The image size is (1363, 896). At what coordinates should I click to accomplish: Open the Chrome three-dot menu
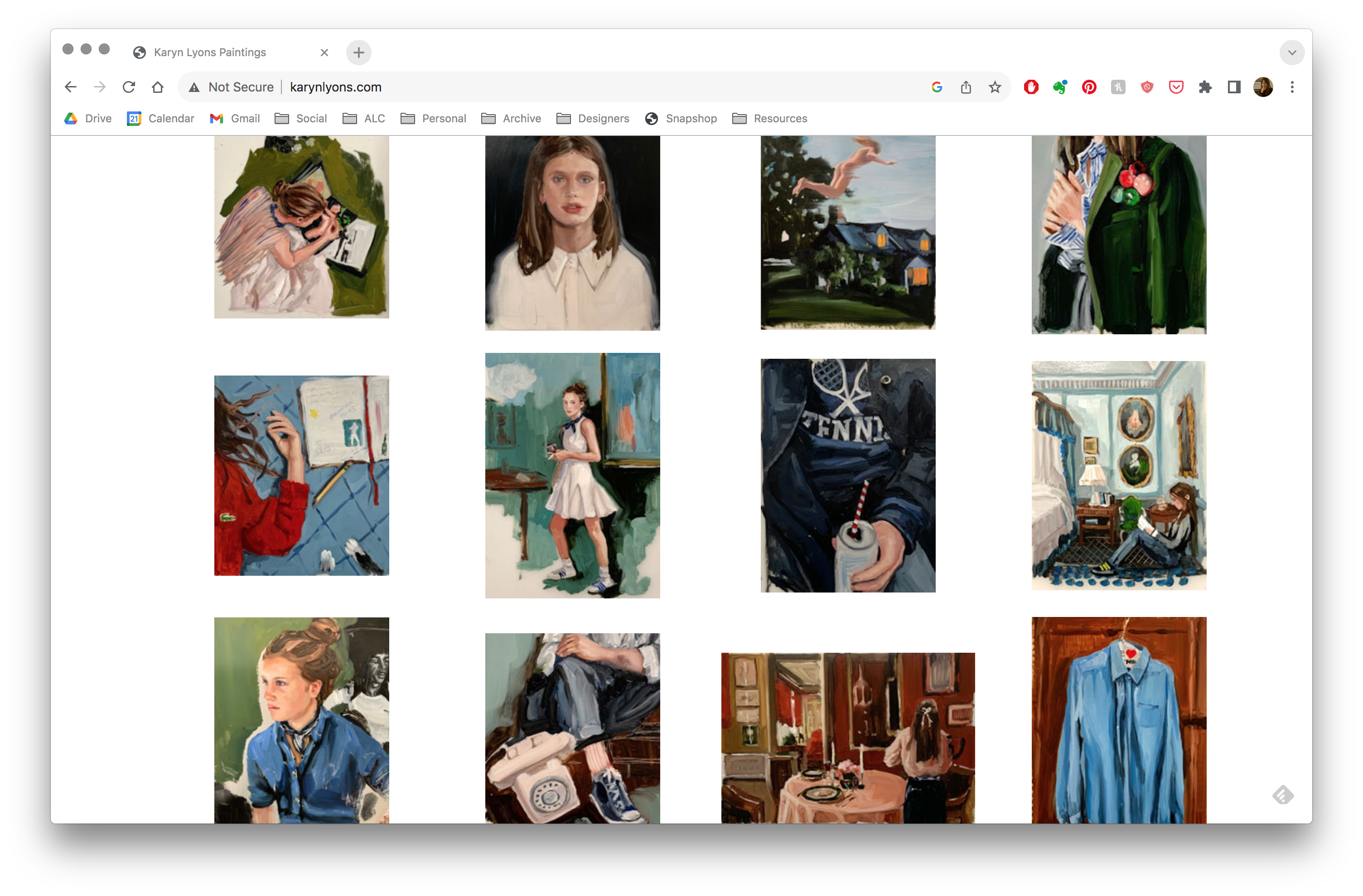coord(1292,87)
